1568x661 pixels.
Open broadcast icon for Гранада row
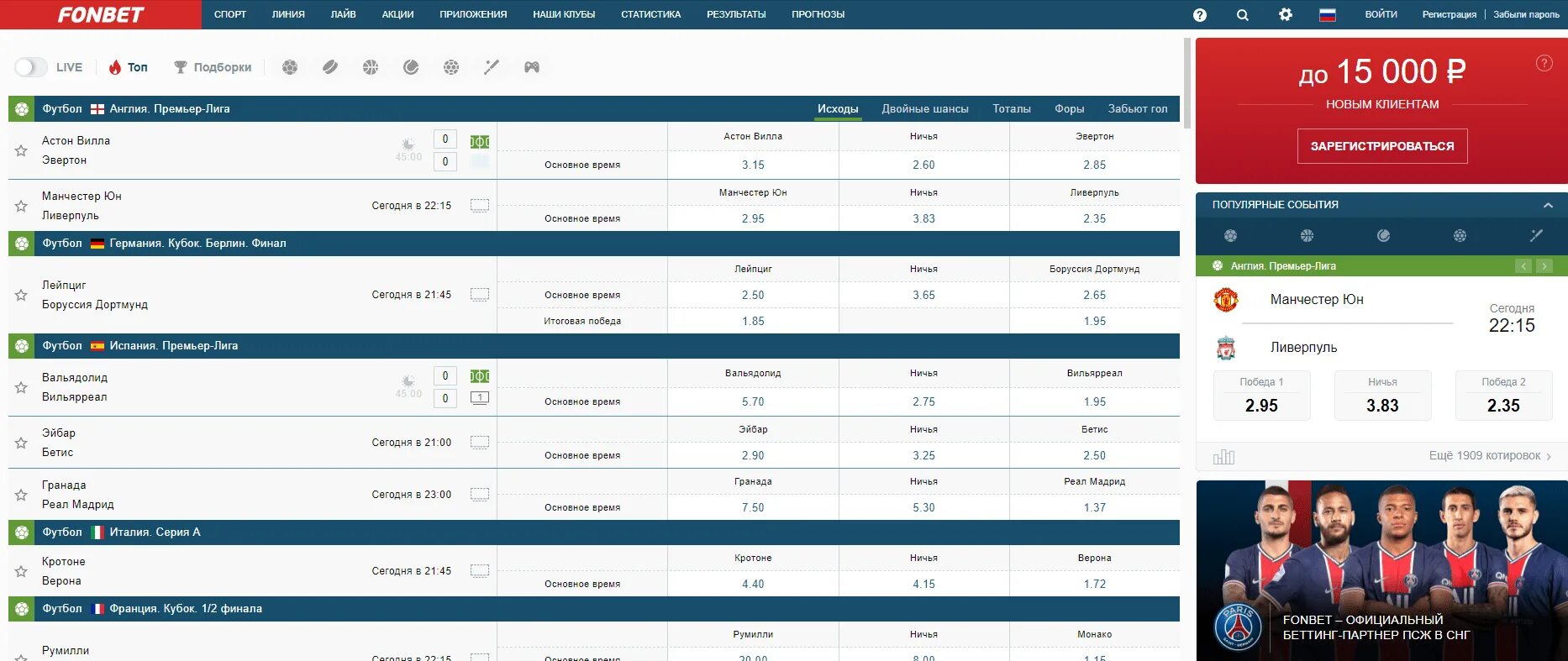click(480, 494)
